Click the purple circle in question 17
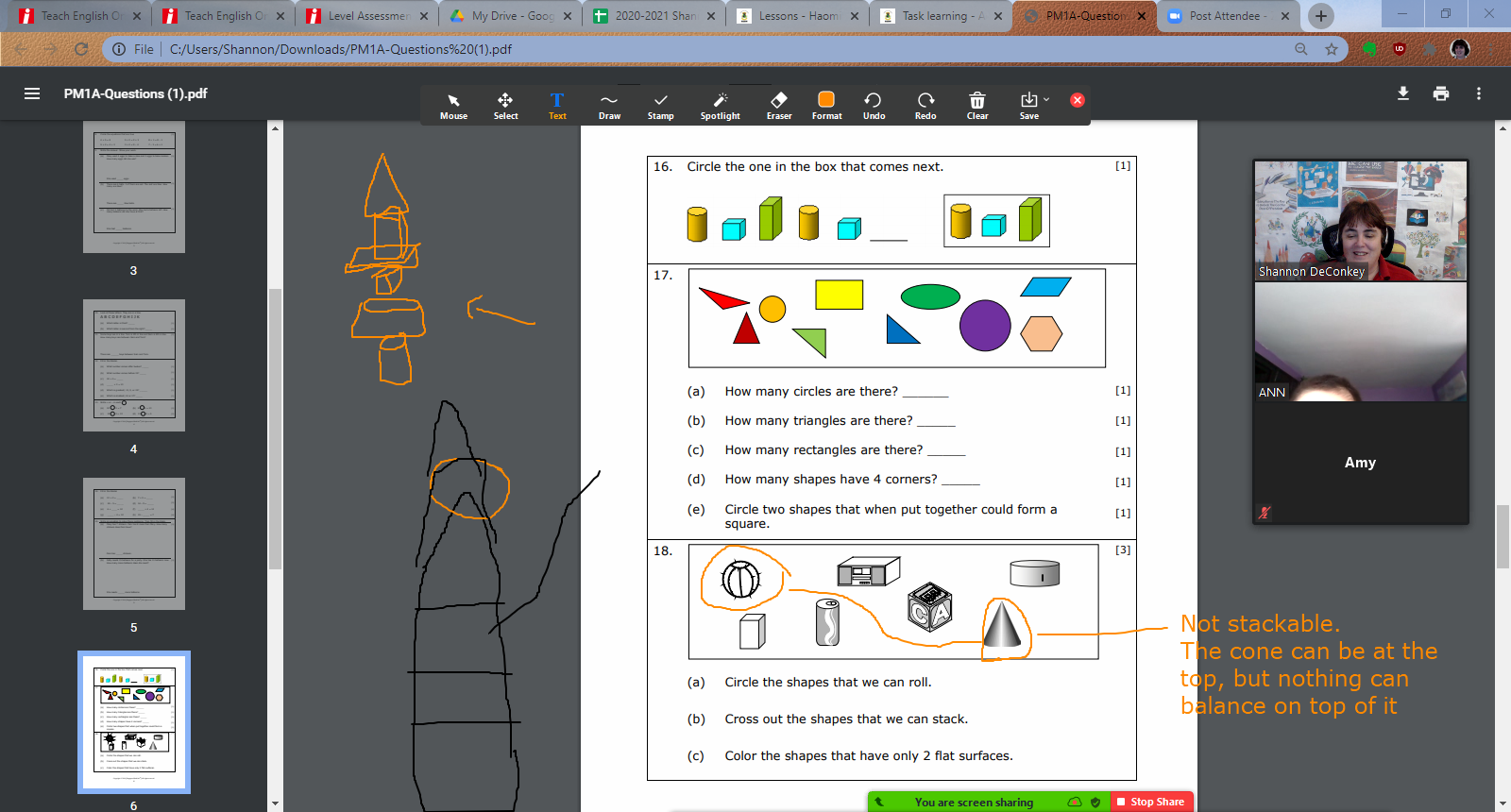 [x=985, y=326]
